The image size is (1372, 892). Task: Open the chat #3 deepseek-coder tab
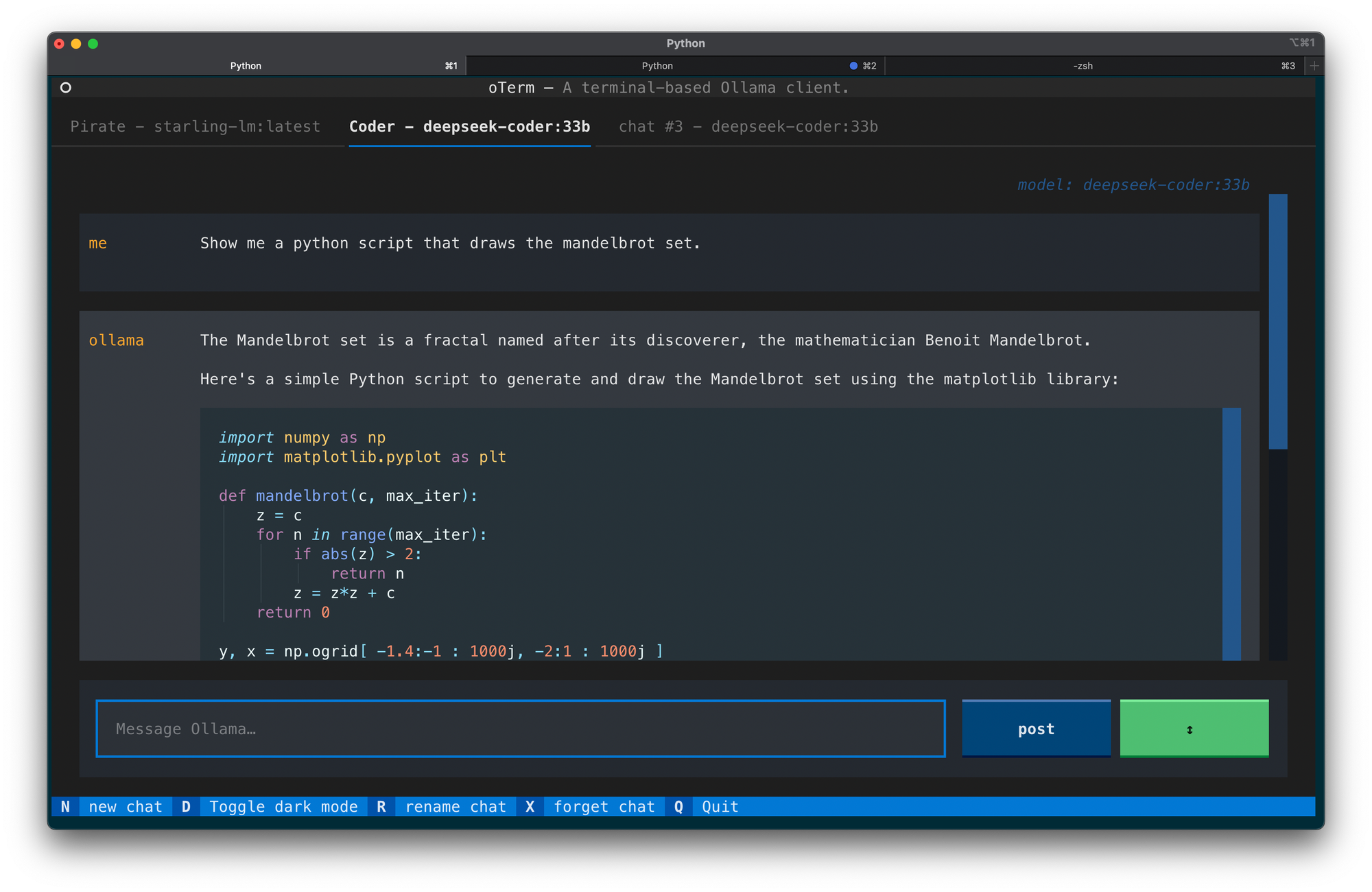748,127
